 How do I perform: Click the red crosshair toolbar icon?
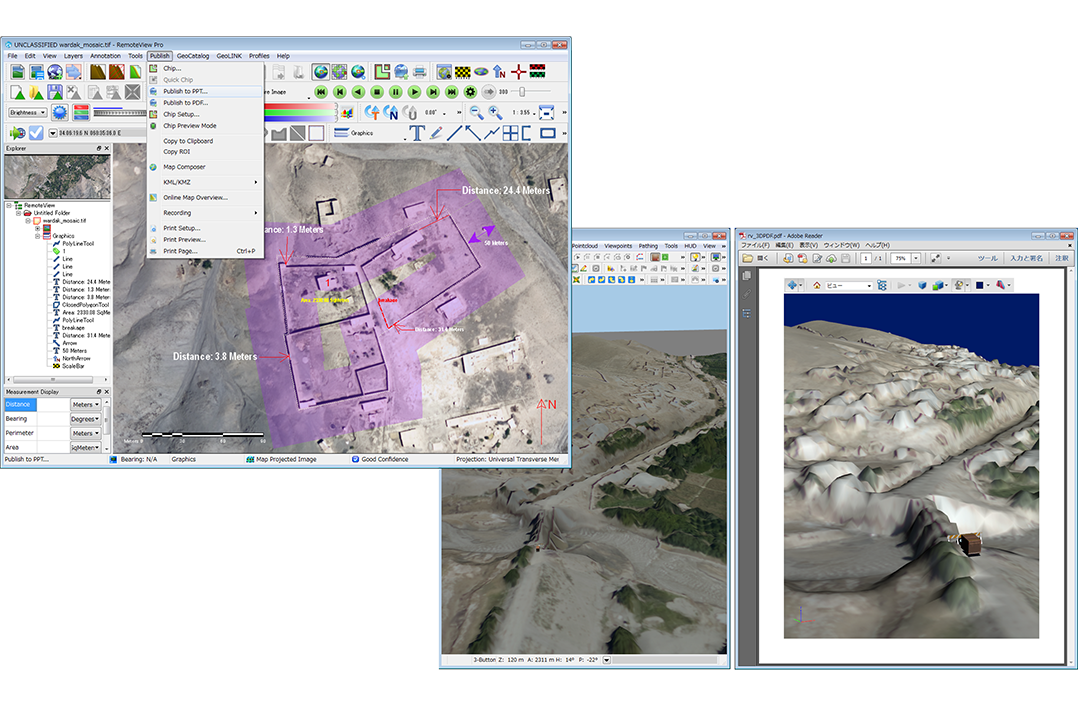point(518,72)
